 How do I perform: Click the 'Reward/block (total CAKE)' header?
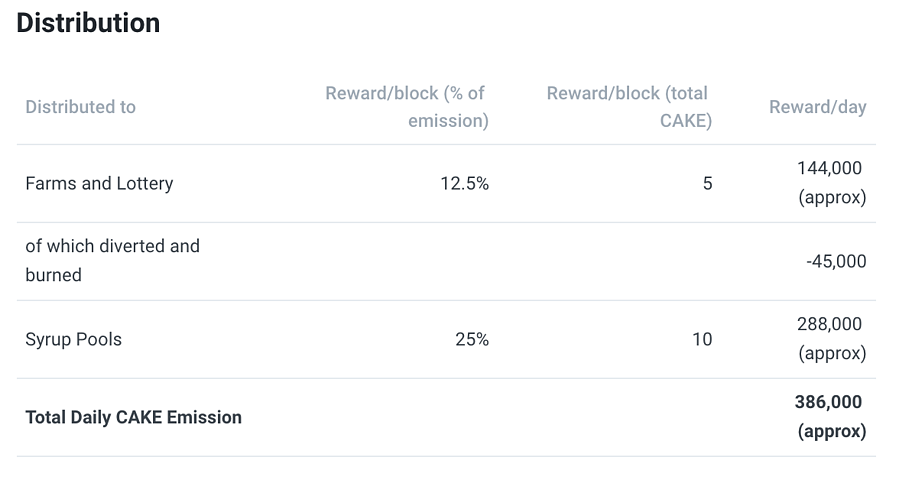628,107
